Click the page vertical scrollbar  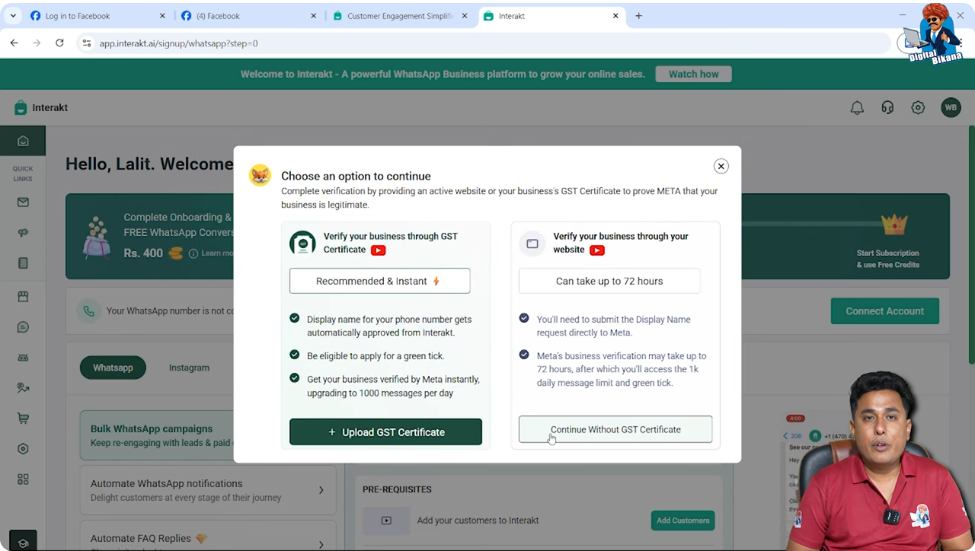coord(971,245)
